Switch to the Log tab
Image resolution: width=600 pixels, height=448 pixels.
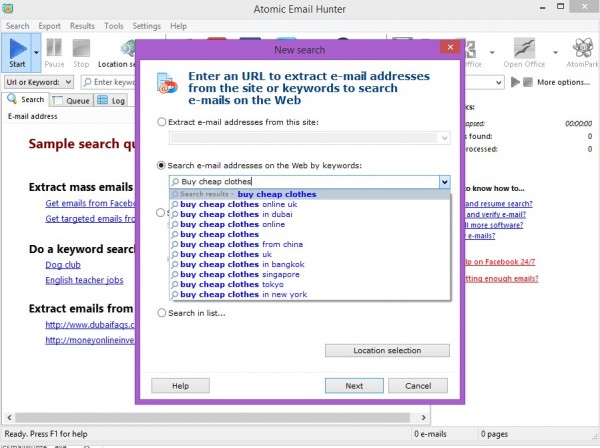coord(111,101)
